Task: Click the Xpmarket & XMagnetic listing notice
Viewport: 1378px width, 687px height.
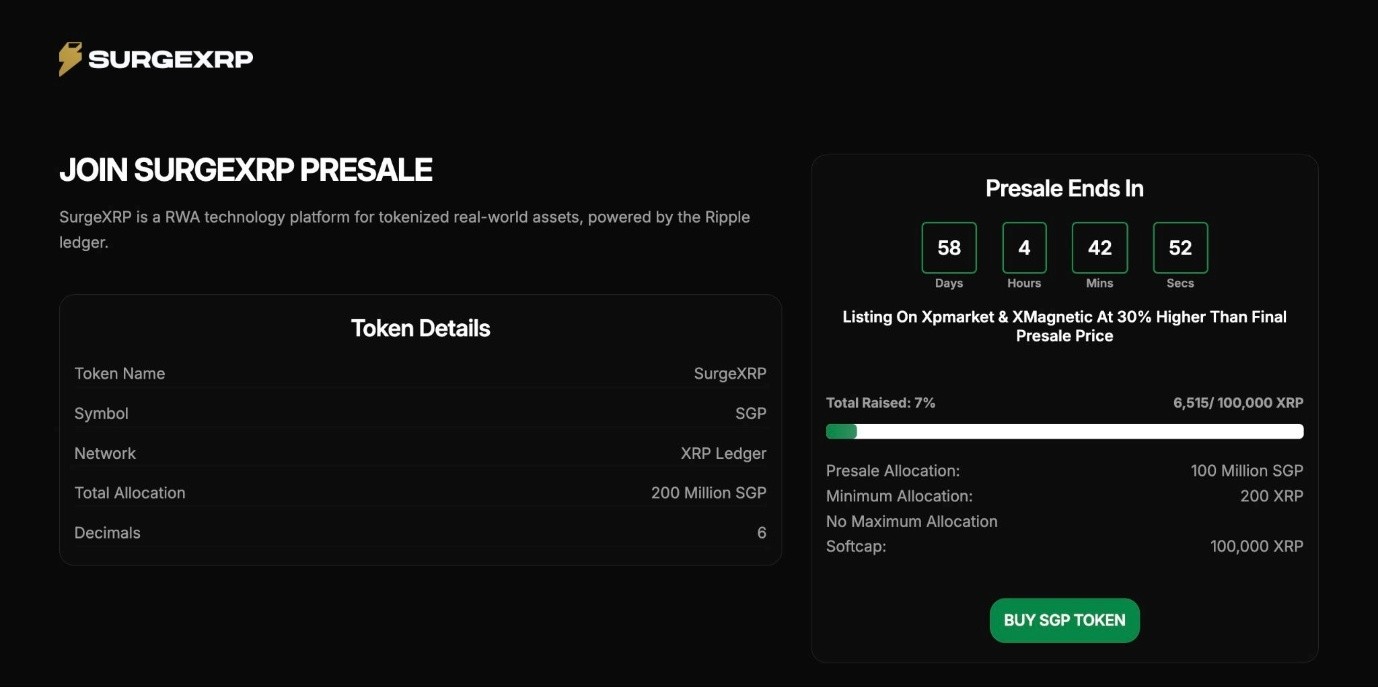Action: tap(1064, 326)
